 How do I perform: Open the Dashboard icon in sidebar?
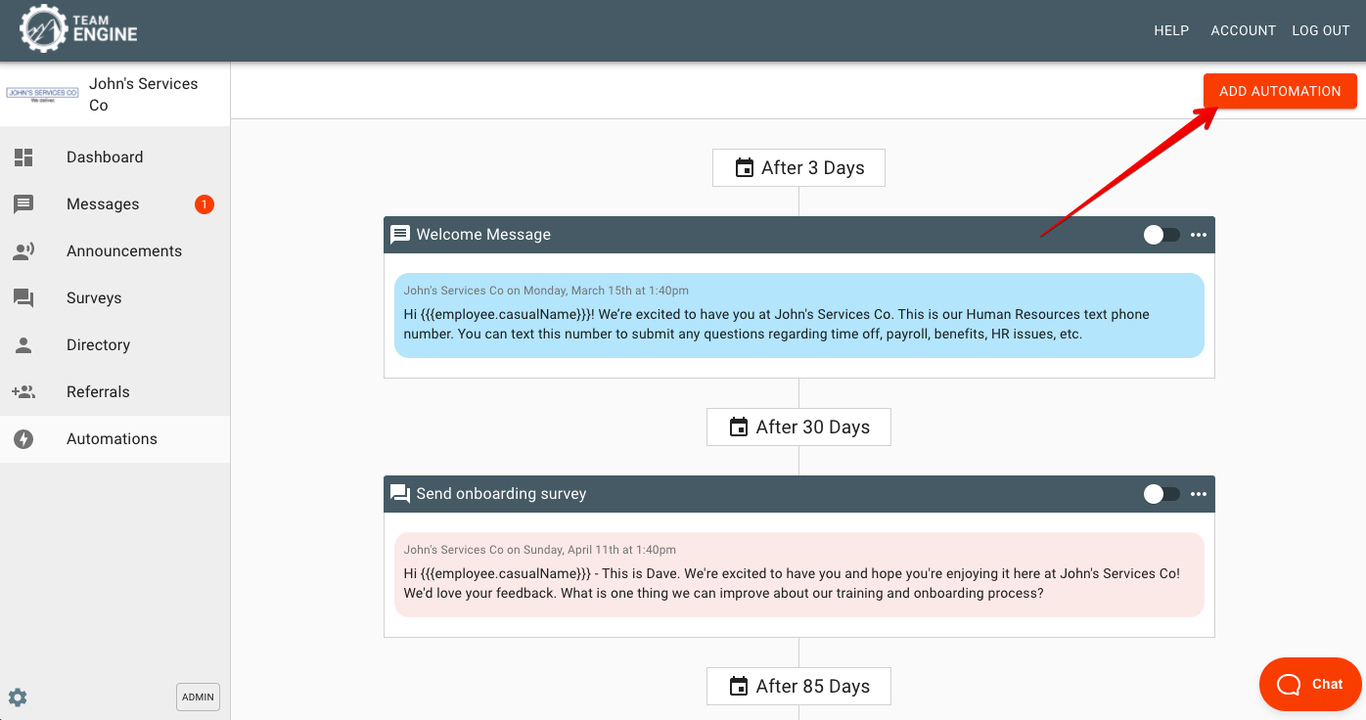pyautogui.click(x=24, y=157)
